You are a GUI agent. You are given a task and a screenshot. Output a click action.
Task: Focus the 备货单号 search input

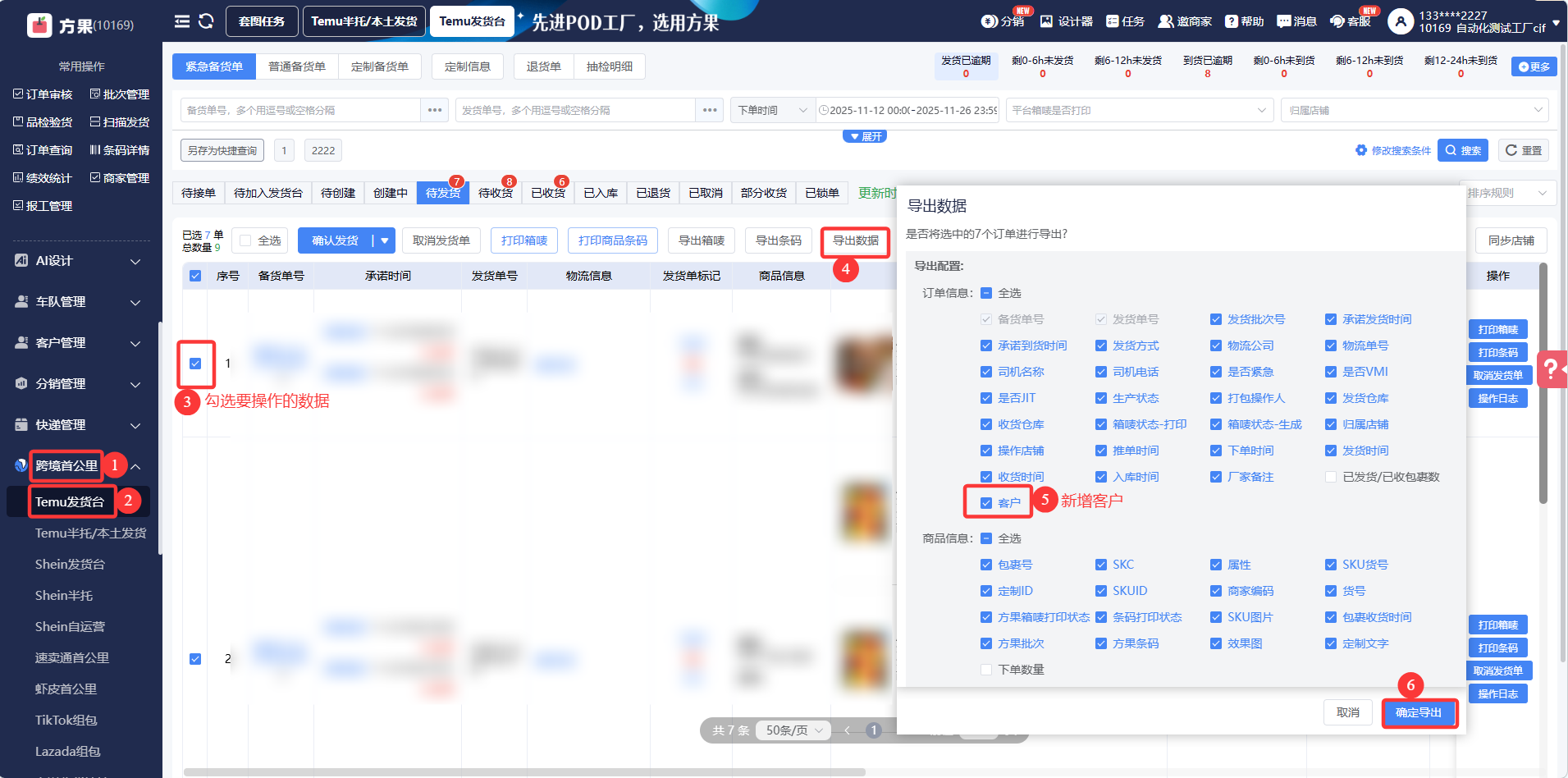tap(300, 110)
